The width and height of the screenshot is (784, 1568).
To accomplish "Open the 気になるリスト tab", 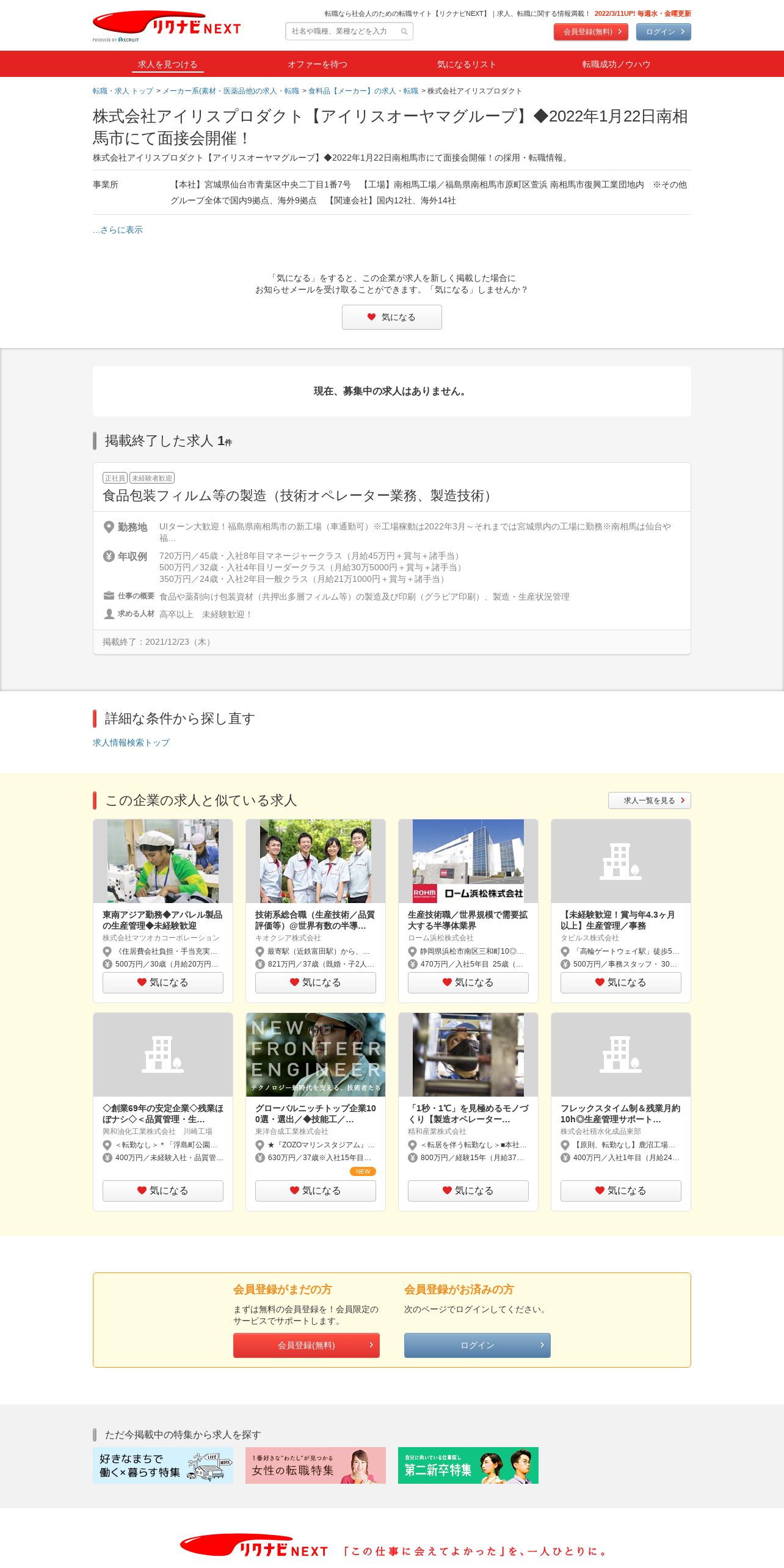I will pyautogui.click(x=466, y=64).
